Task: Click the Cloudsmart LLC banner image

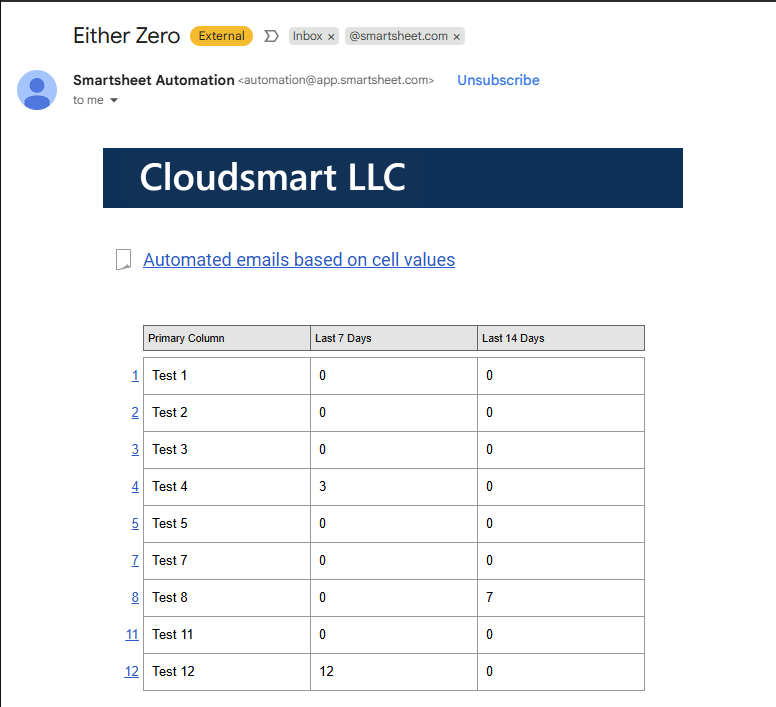Action: [393, 178]
